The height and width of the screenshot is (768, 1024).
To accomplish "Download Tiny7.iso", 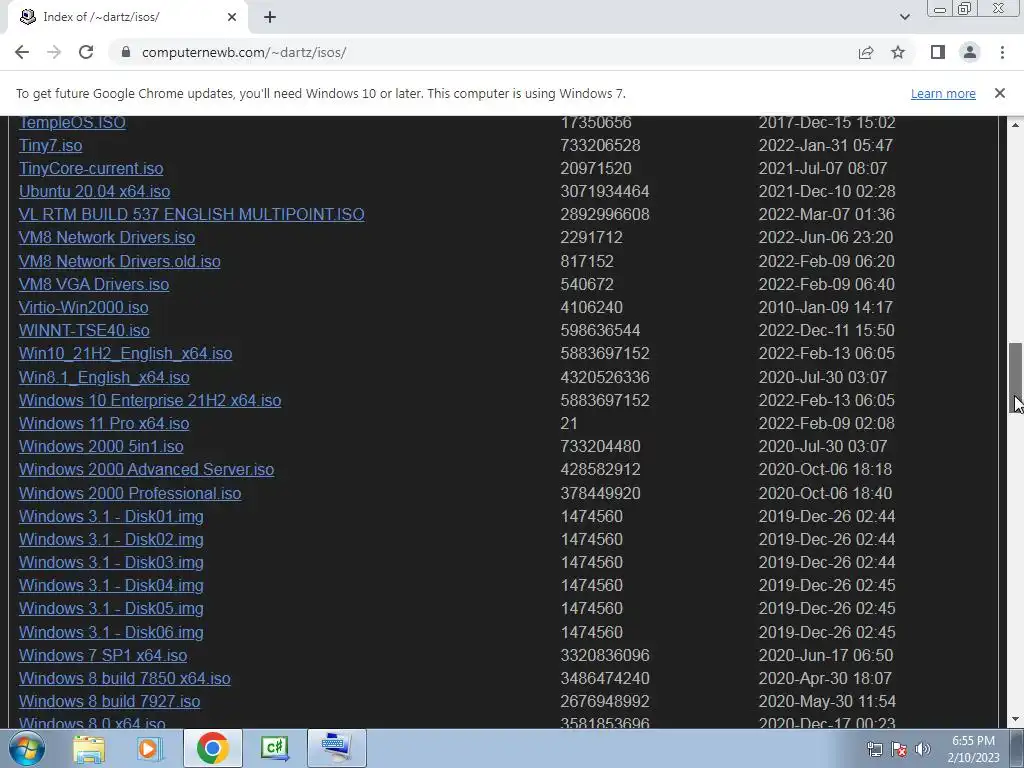I will coord(50,145).
